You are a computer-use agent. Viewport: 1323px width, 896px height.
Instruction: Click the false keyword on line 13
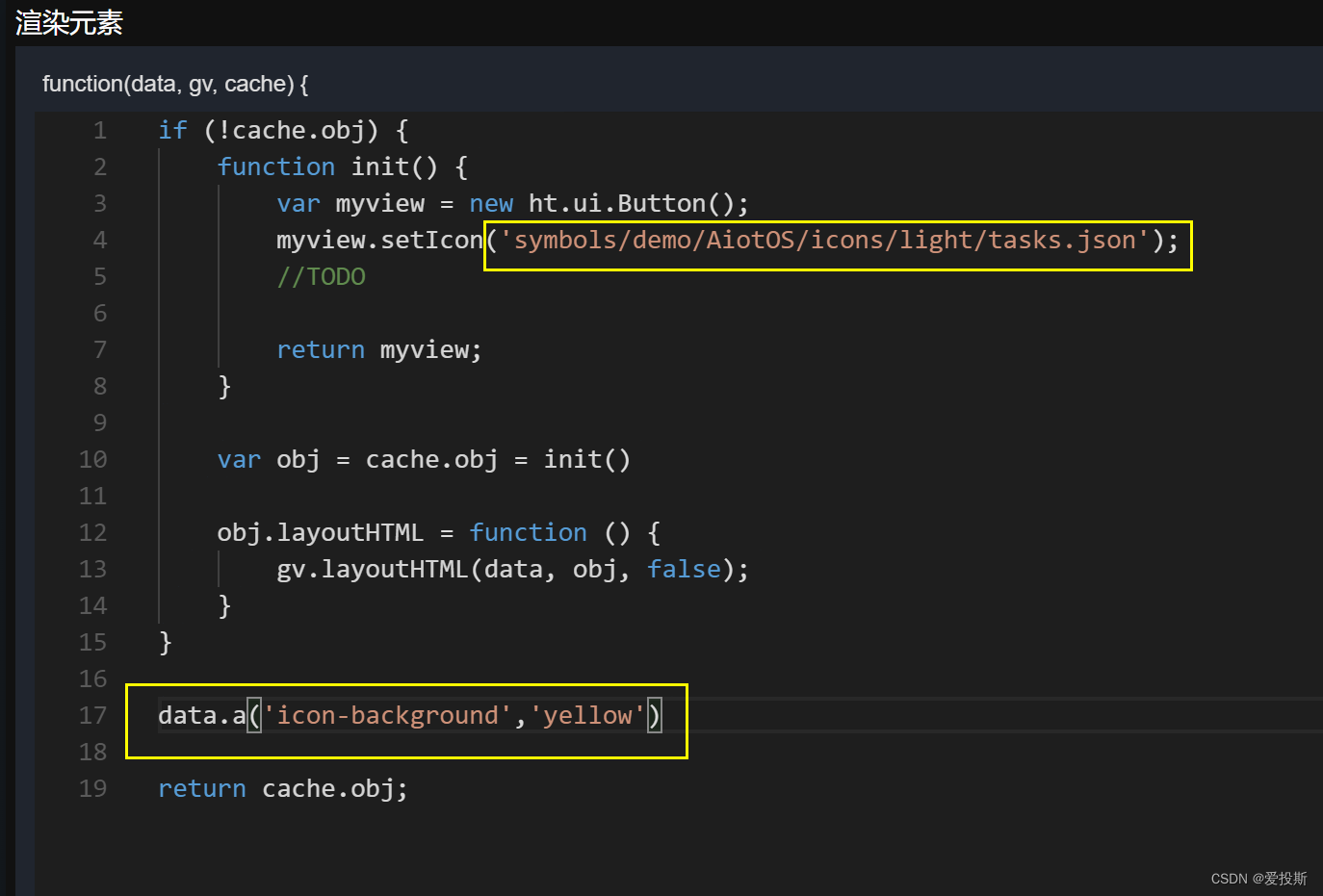coord(684,569)
